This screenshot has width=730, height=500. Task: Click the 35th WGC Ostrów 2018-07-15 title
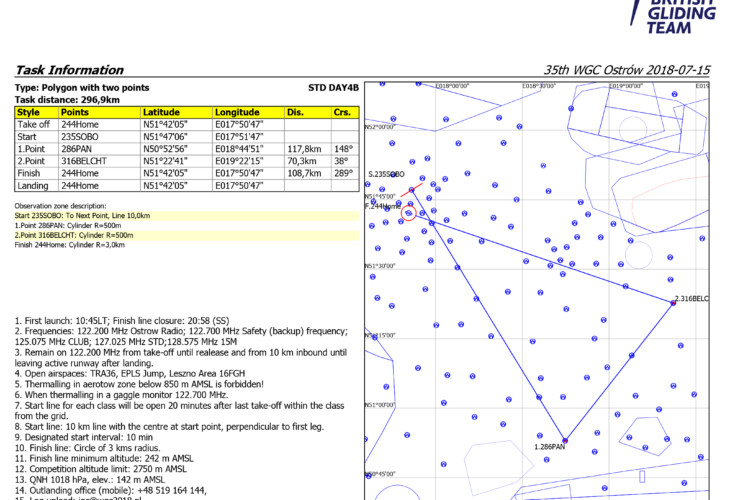[626, 71]
